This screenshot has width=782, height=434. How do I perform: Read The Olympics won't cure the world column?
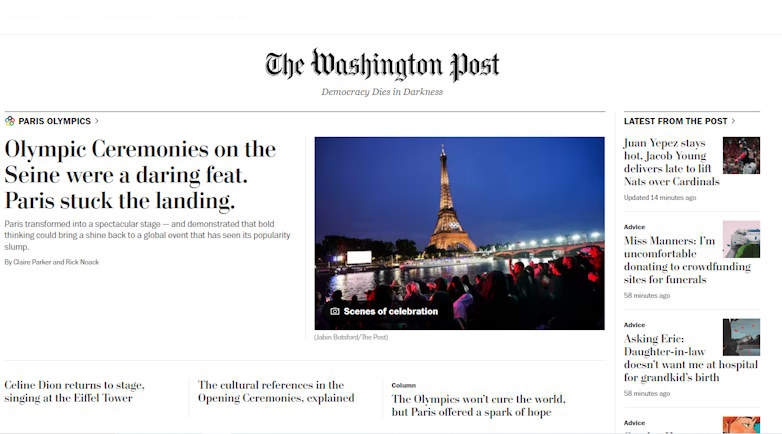point(478,406)
